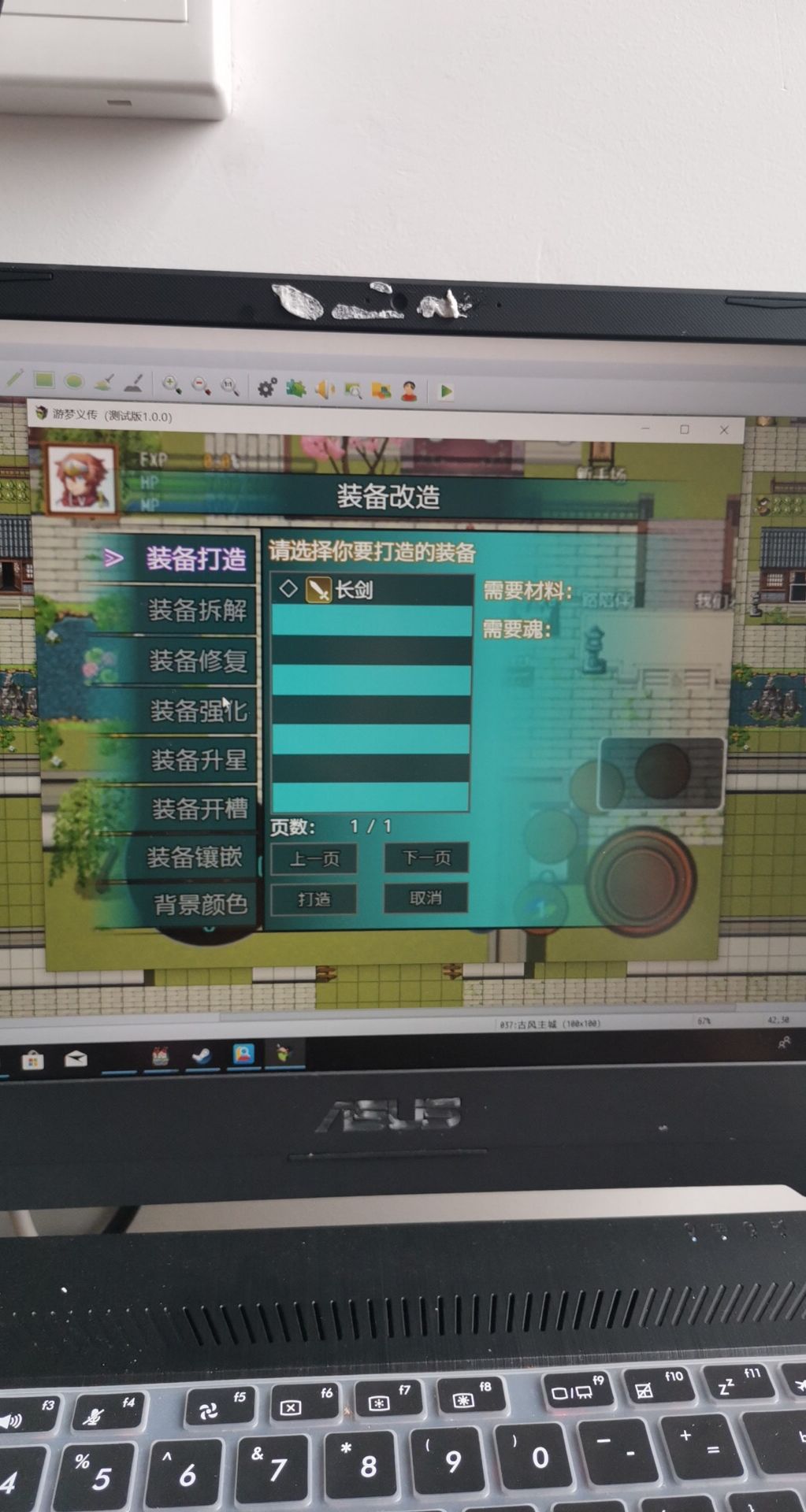The height and width of the screenshot is (1512, 806).
Task: Open the Resource Manager icon
Action: tap(381, 391)
